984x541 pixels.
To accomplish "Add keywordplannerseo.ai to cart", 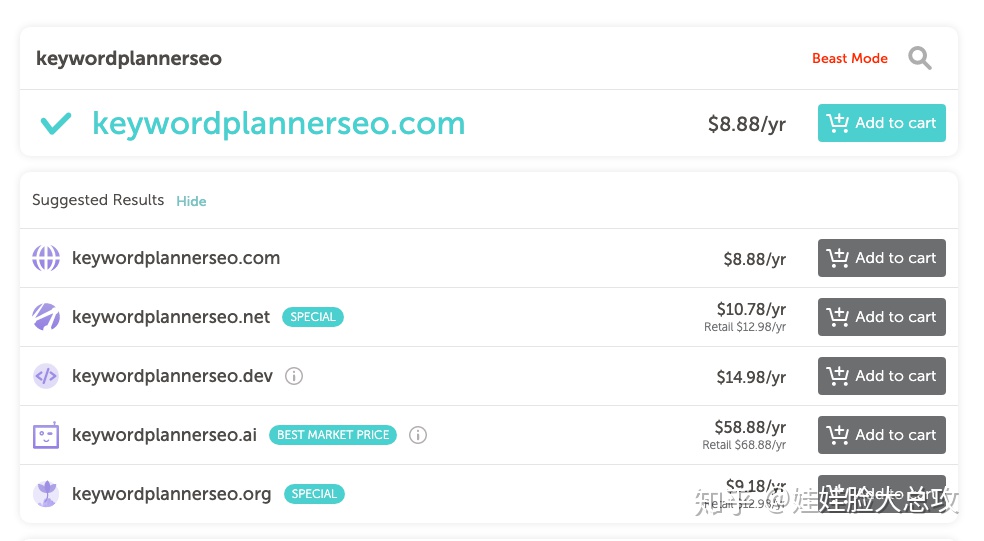I will pyautogui.click(x=882, y=435).
